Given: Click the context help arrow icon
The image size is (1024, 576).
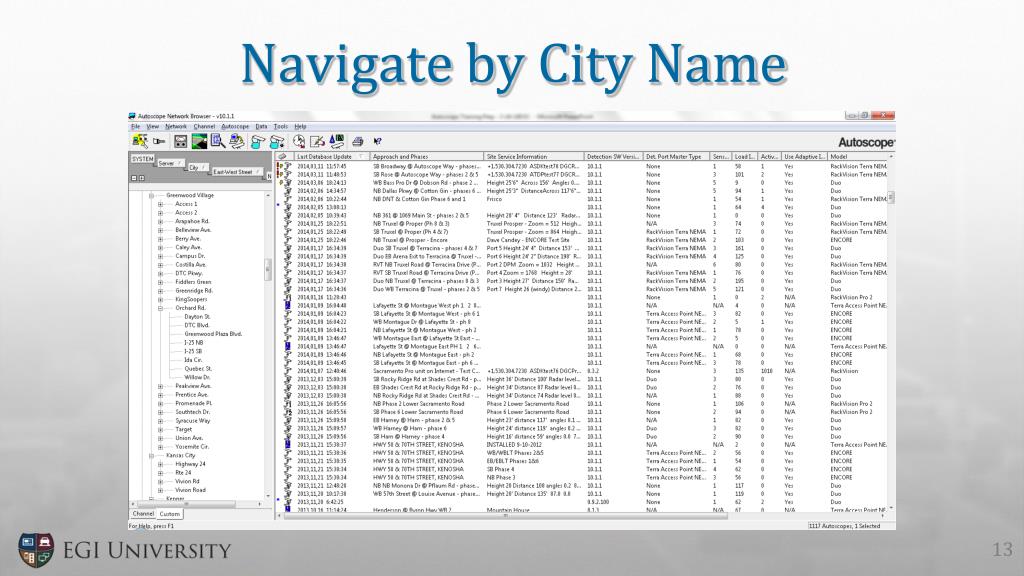Looking at the screenshot, I should (x=377, y=141).
